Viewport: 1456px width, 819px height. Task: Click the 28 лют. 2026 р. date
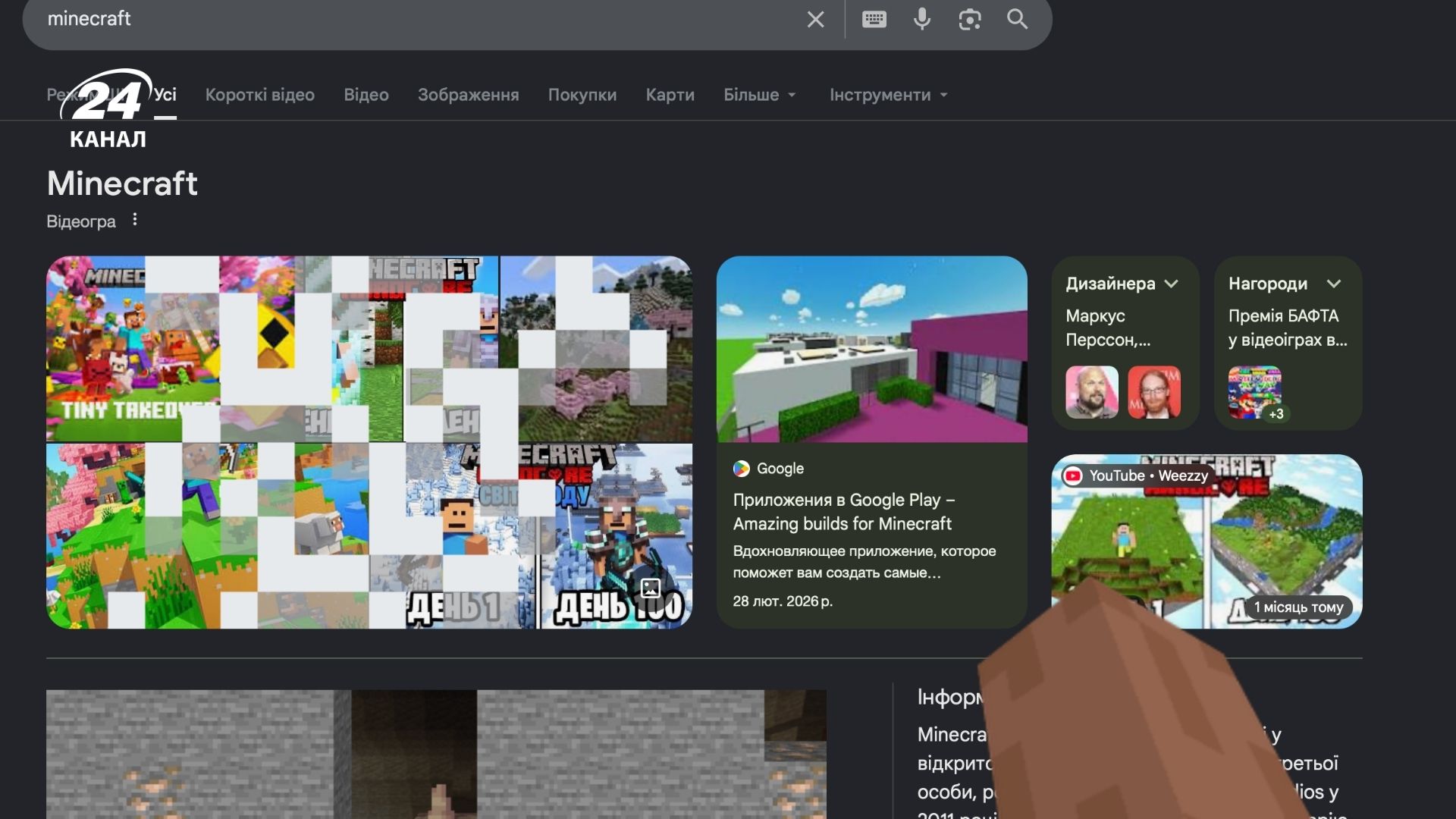pos(783,601)
